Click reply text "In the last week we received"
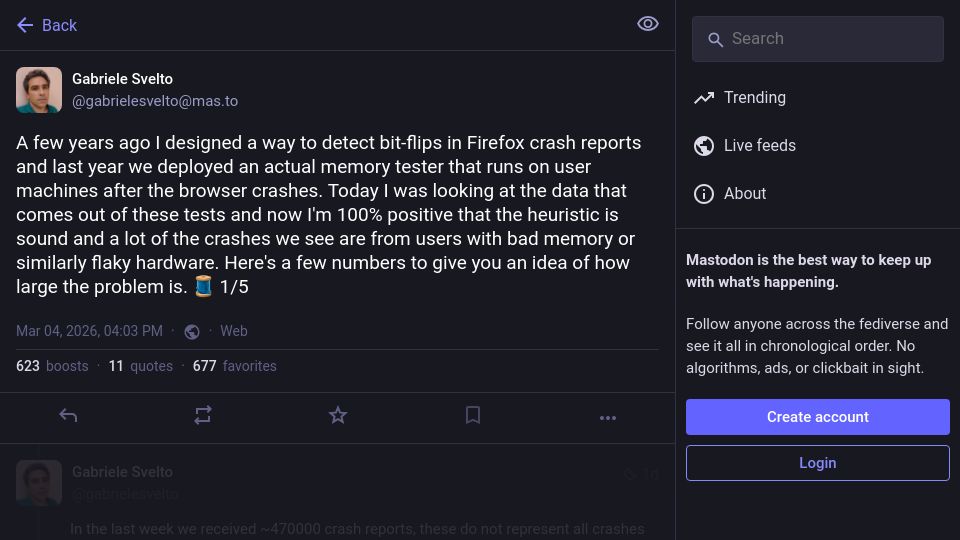 (x=163, y=529)
